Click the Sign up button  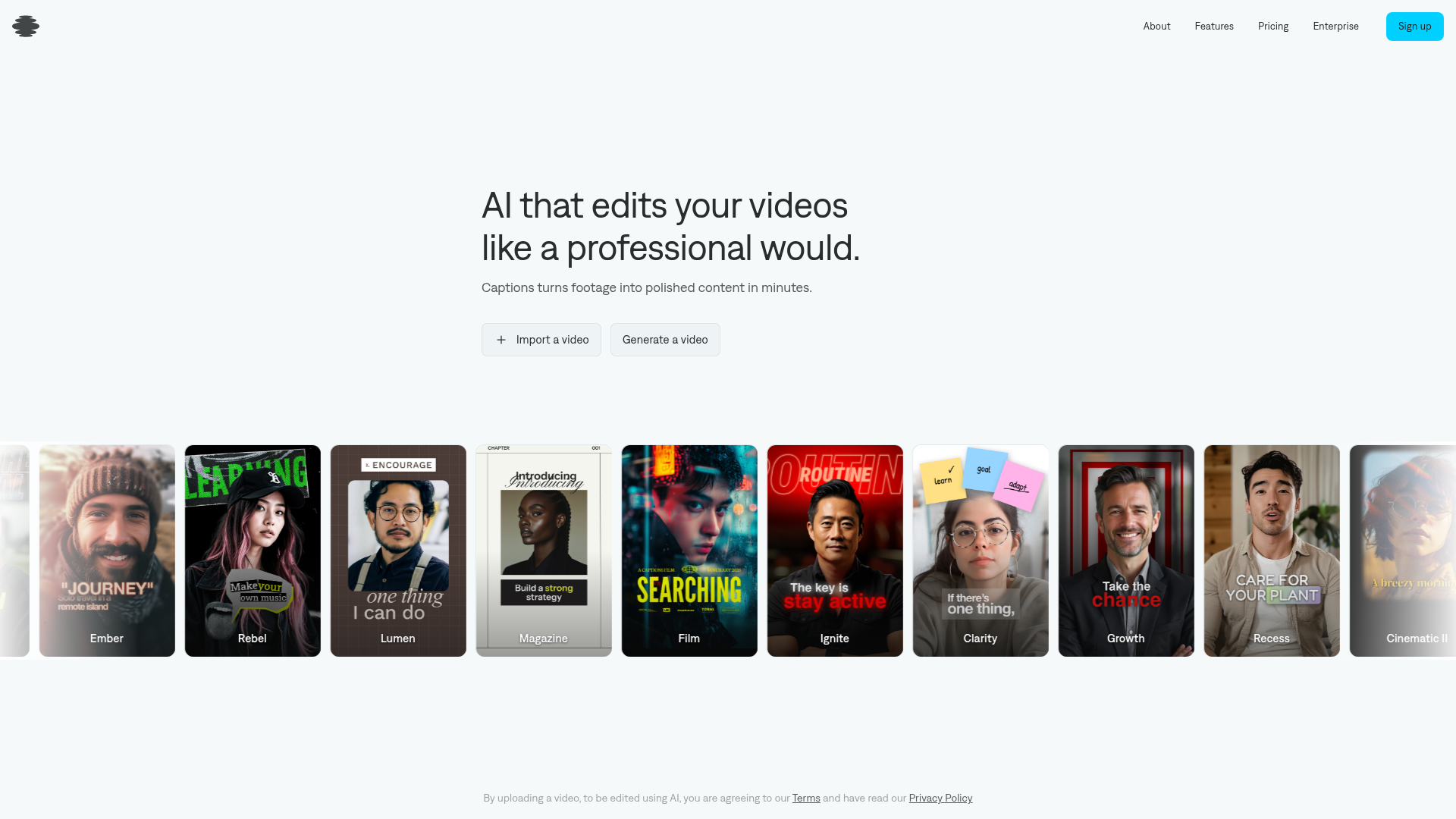coord(1414,26)
